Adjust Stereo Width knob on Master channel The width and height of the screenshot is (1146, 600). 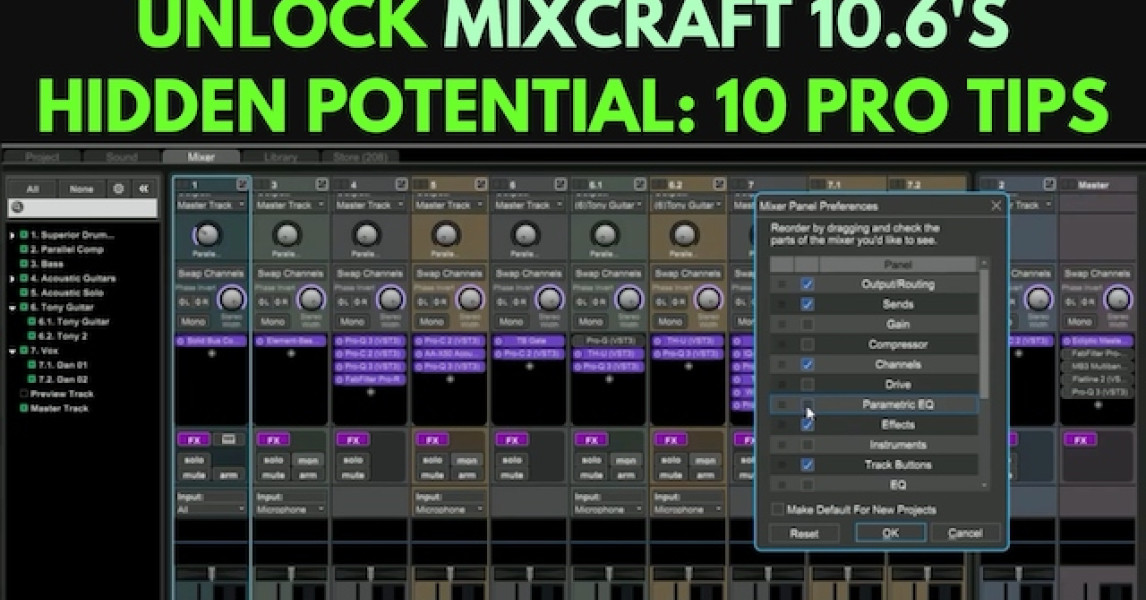point(1118,299)
